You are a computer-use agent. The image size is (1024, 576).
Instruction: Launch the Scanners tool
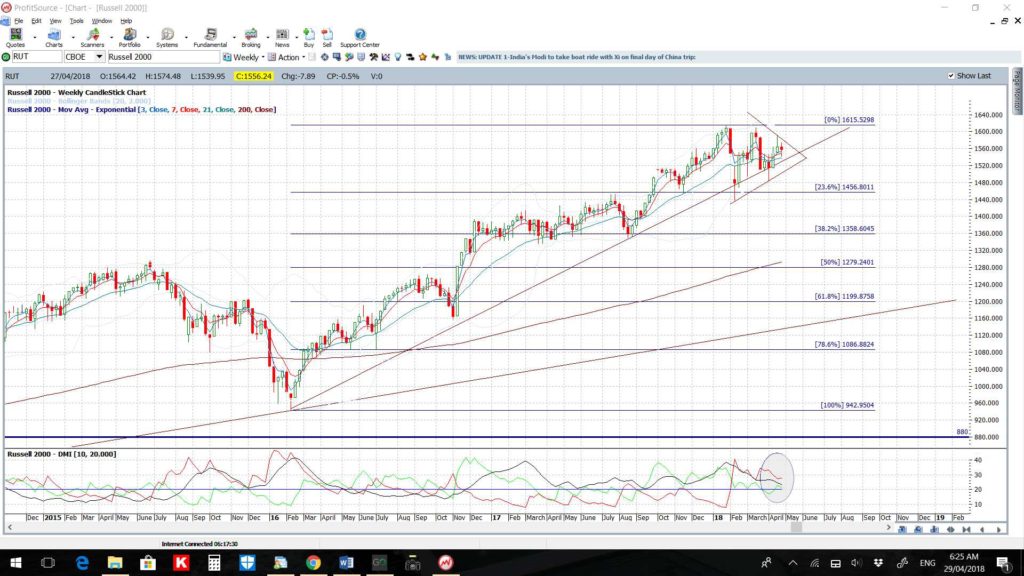[92, 38]
